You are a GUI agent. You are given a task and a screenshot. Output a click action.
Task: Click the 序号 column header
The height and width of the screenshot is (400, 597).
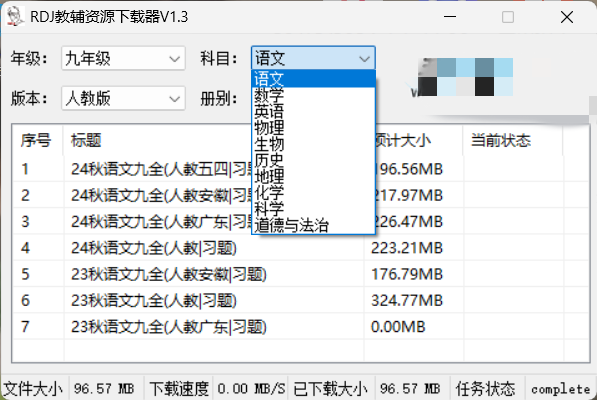(x=38, y=140)
